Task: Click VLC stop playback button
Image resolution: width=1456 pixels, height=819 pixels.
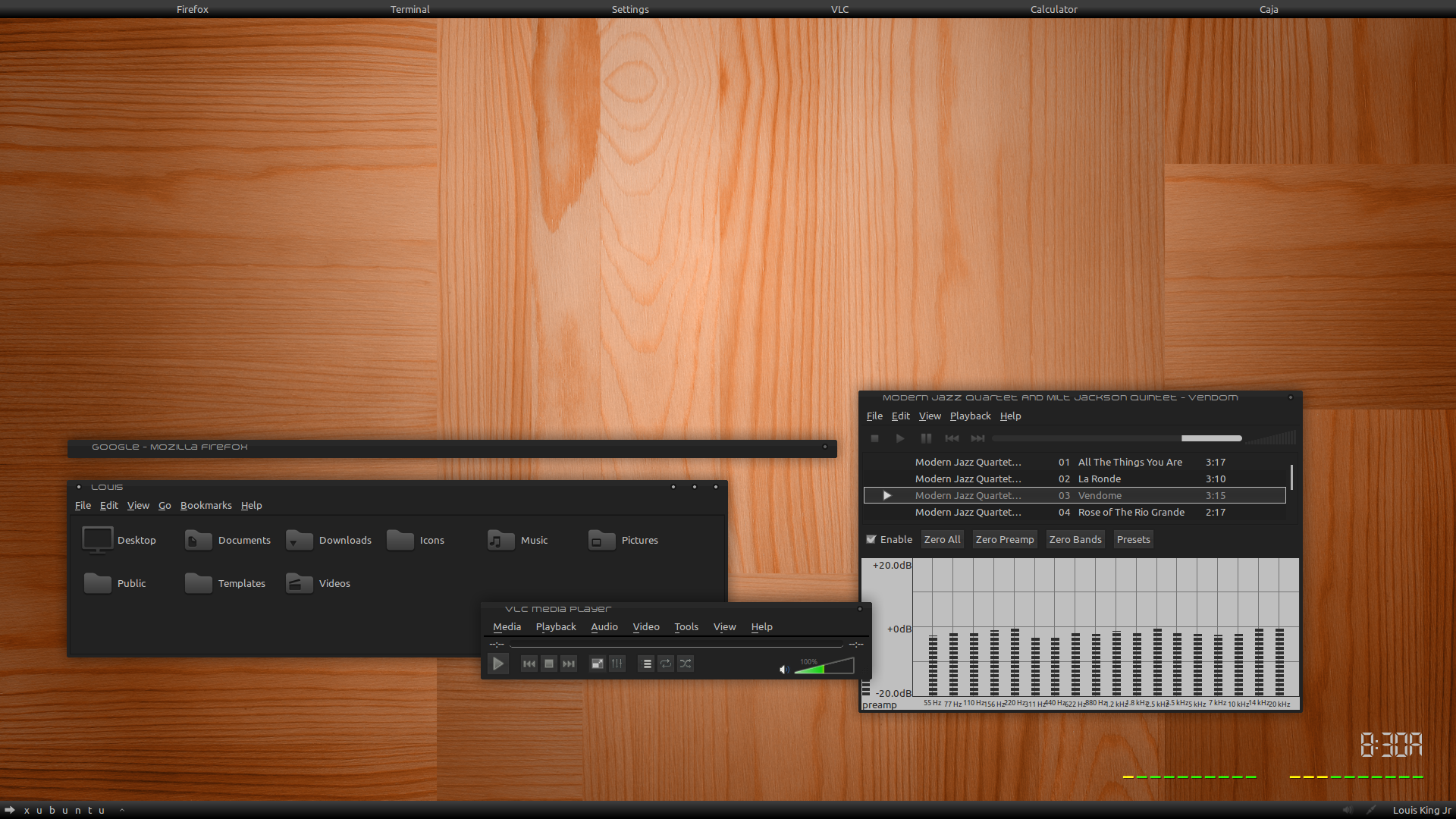Action: pos(549,664)
